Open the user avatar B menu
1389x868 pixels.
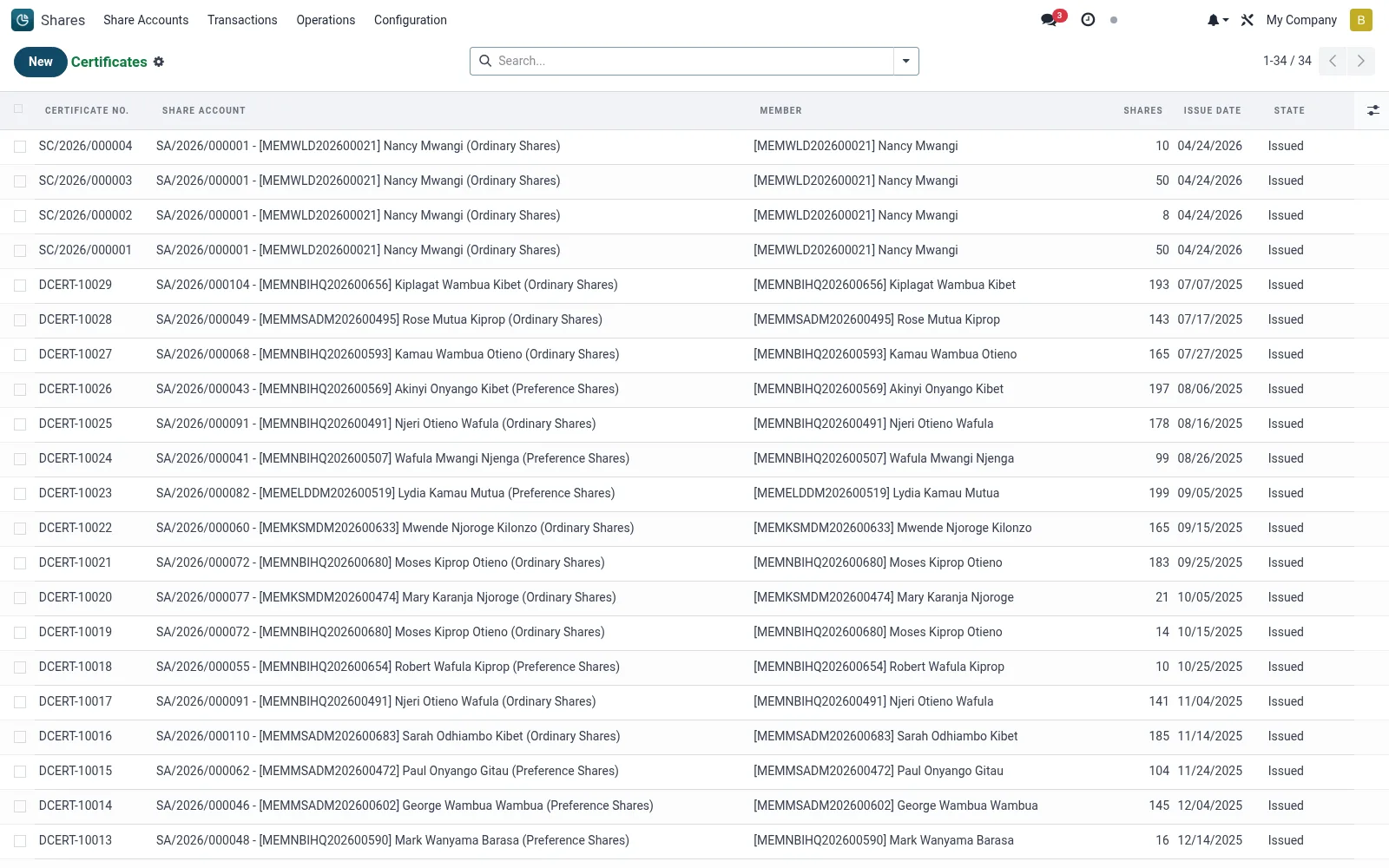pyautogui.click(x=1361, y=20)
